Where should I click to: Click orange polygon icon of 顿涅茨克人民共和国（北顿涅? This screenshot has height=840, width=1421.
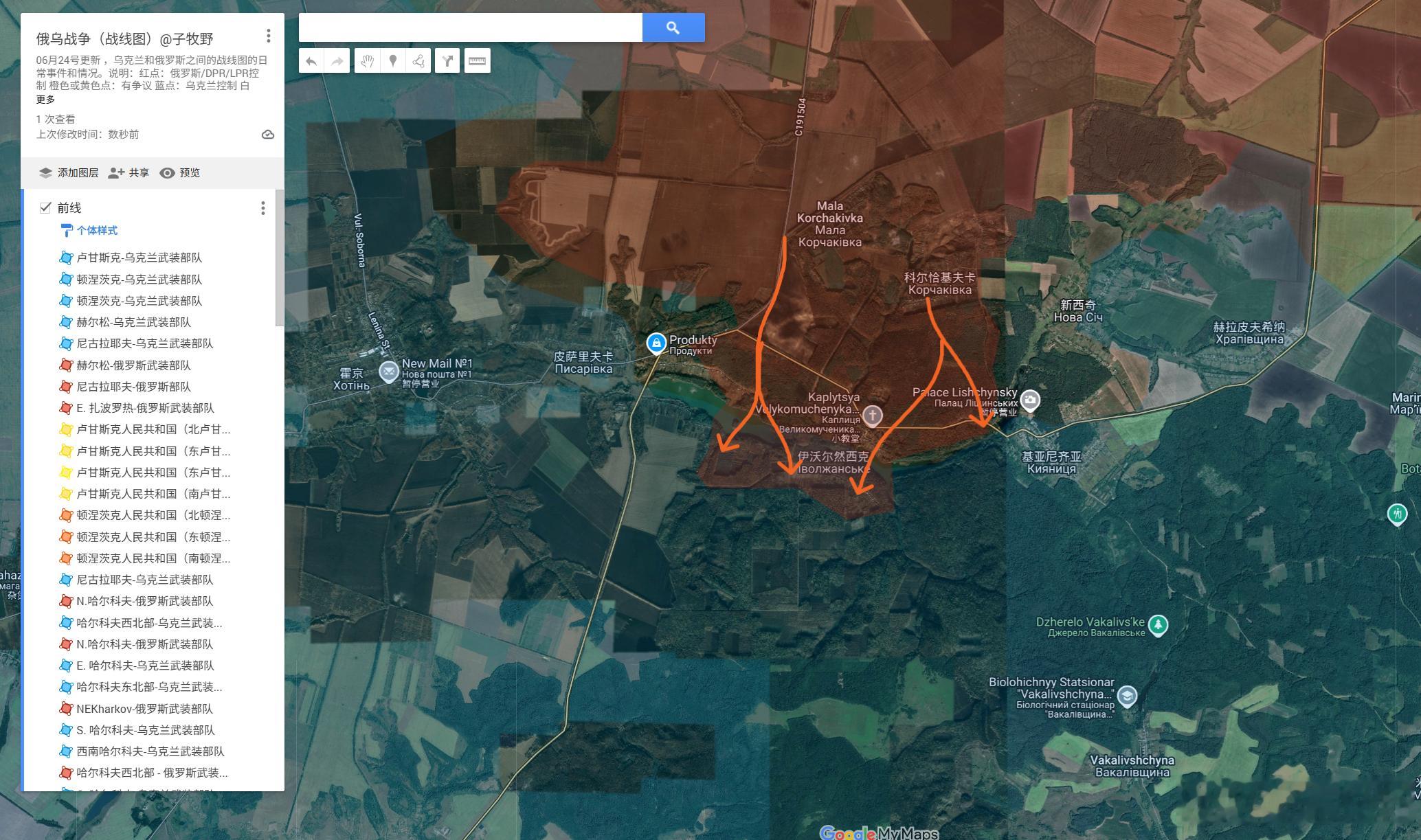(66, 515)
